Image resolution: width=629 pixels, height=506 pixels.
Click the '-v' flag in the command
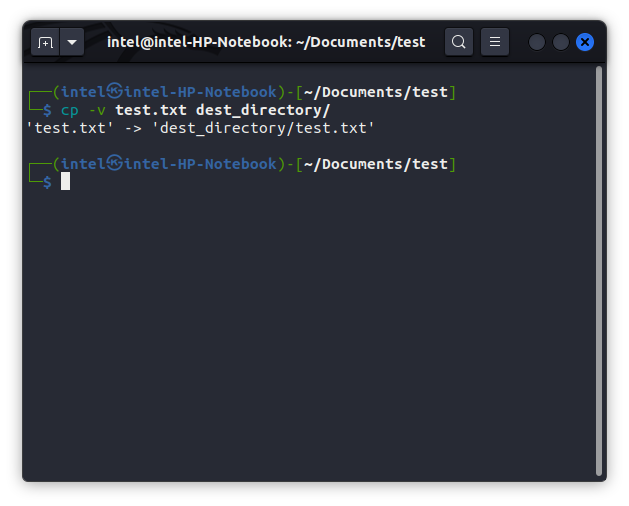96,110
